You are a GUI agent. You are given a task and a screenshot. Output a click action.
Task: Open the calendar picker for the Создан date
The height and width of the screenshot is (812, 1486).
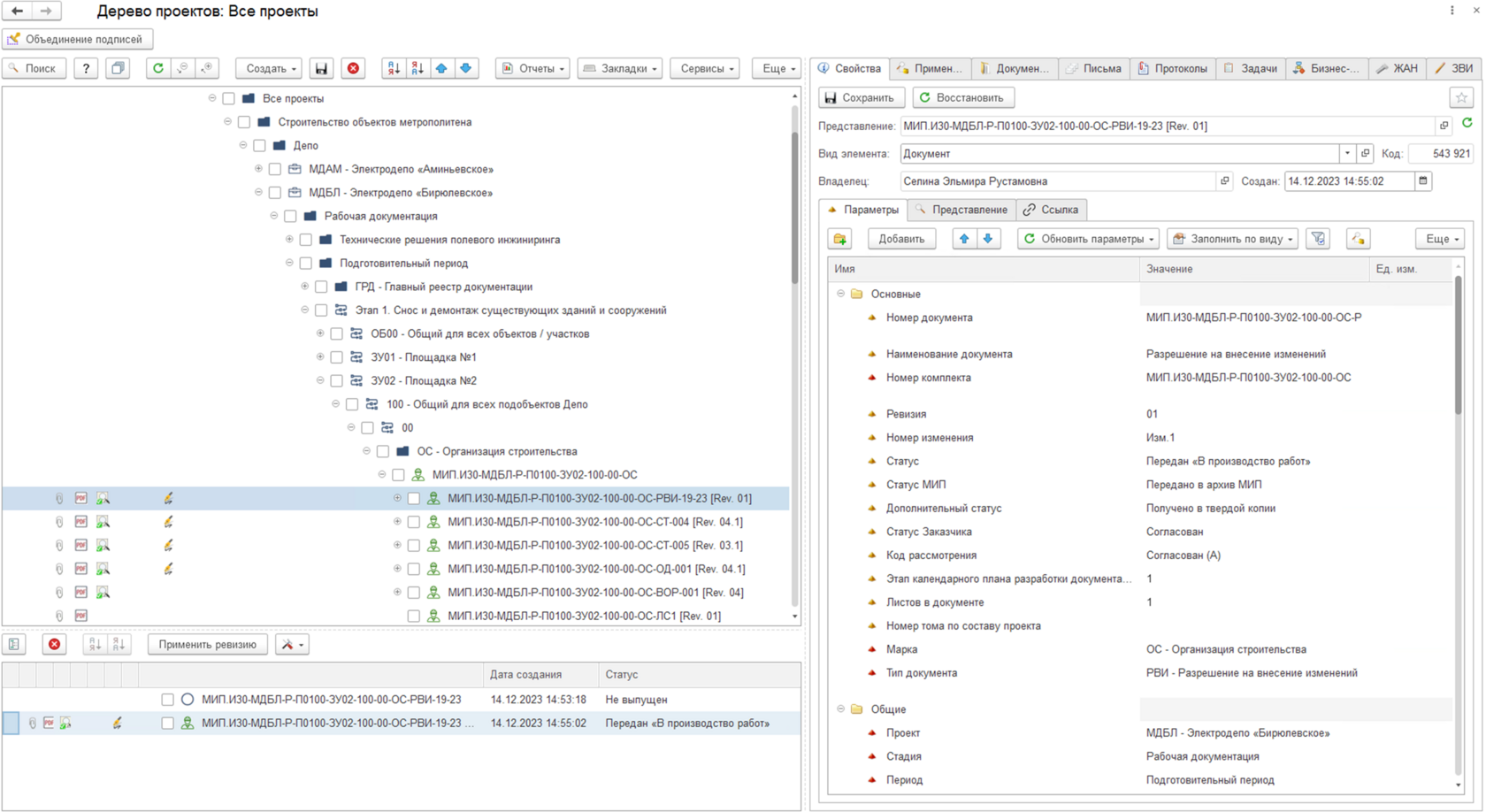1423,181
